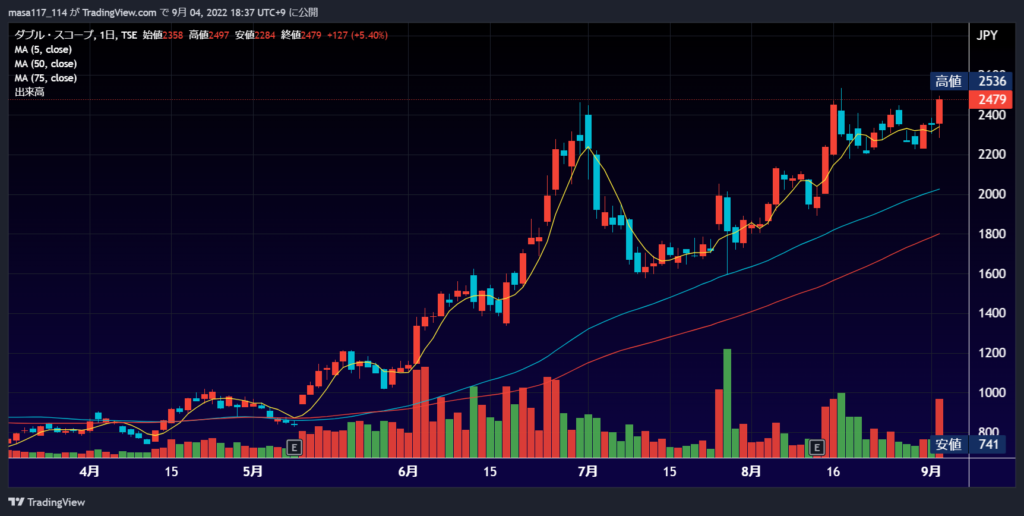The width and height of the screenshot is (1024, 516).
Task: Click the 1400 price axis value
Action: [991, 314]
